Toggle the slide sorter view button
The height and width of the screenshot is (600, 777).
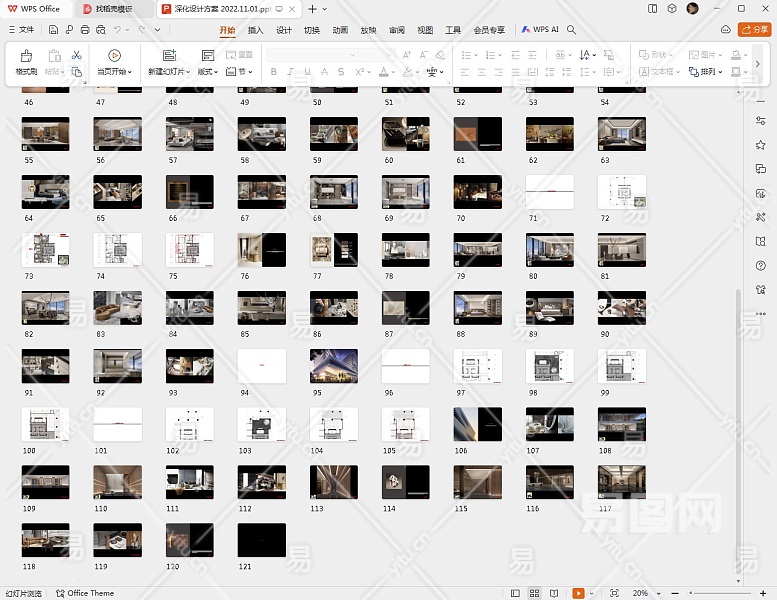click(535, 593)
